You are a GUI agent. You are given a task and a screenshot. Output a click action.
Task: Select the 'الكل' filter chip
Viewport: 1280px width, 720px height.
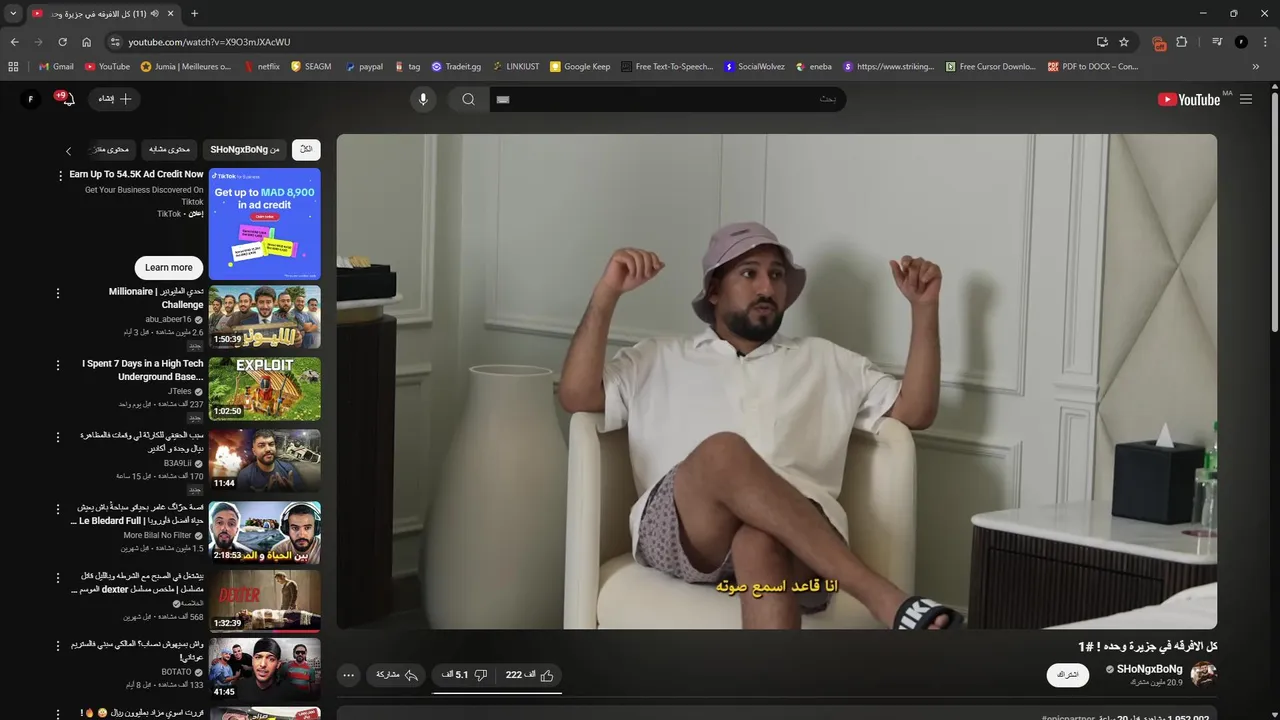click(x=306, y=150)
